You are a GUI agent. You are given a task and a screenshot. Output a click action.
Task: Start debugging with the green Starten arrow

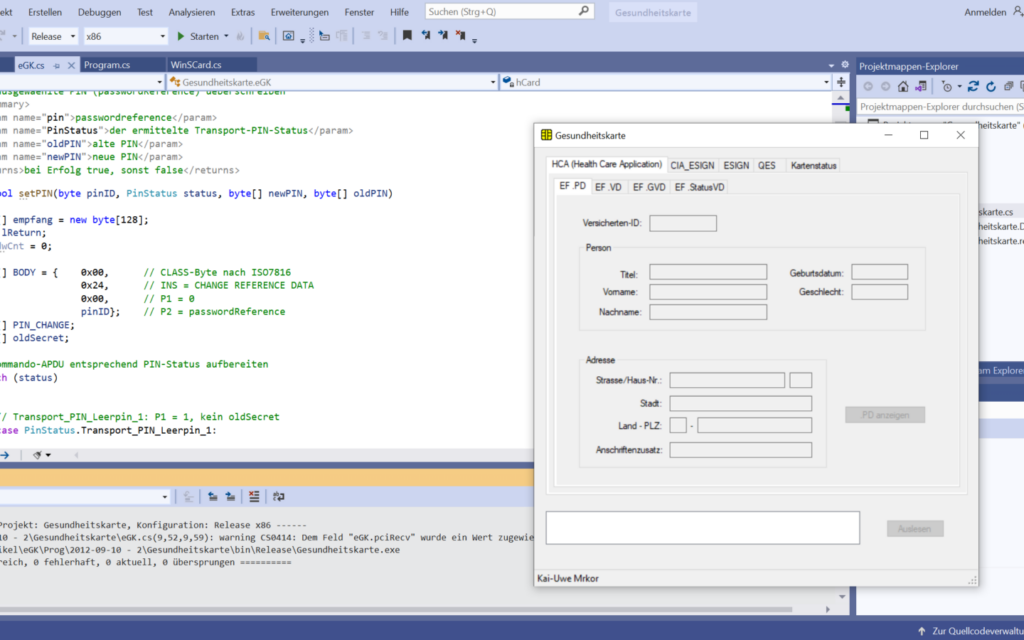click(x=181, y=37)
